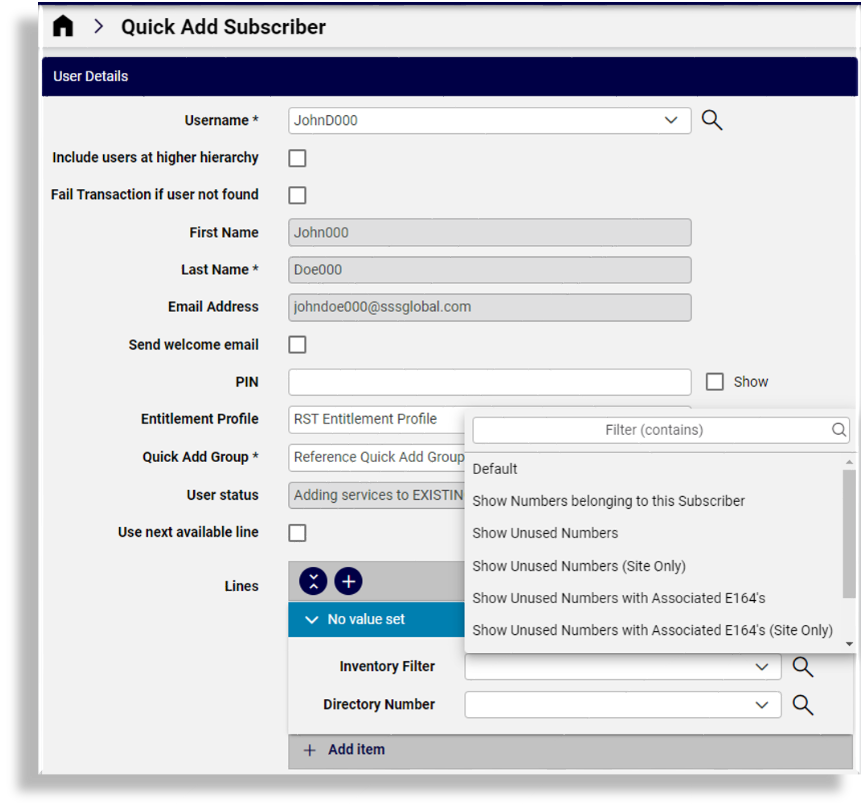This screenshot has height=809, width=863.
Task: Click the home breadcrumb icon
Action: coord(62,26)
